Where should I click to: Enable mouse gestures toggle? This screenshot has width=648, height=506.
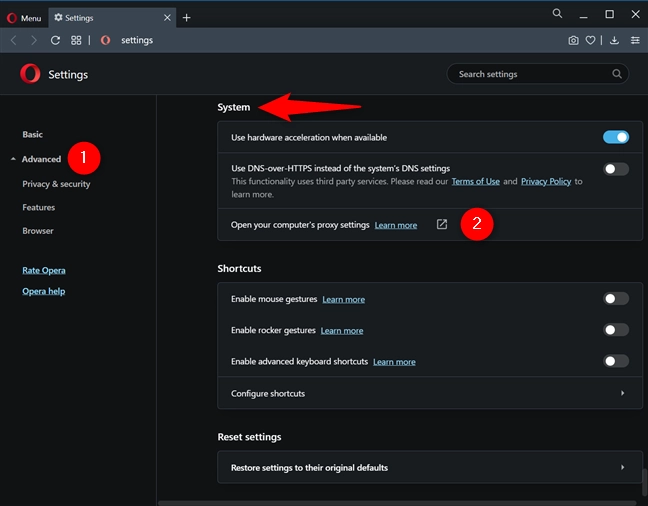pos(616,298)
